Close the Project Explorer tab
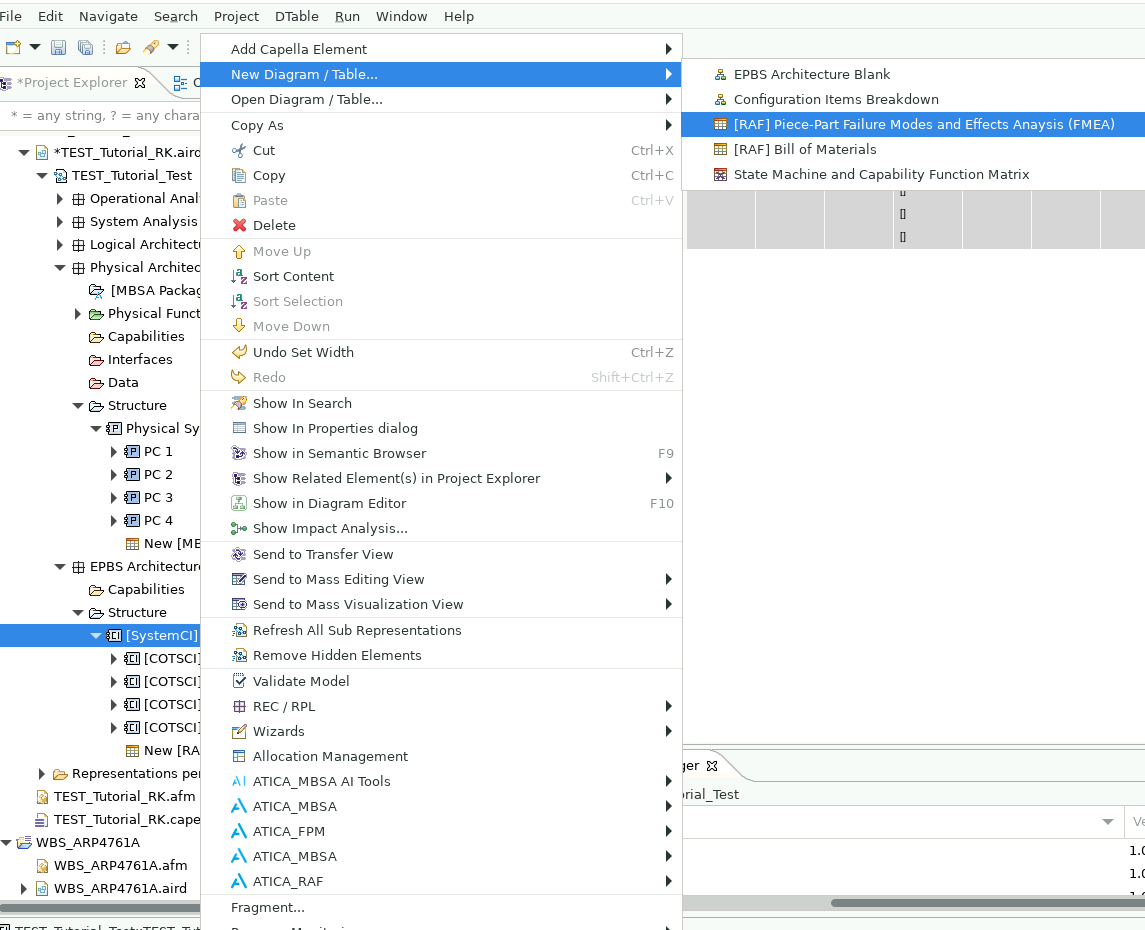This screenshot has height=930, width=1145. tap(140, 82)
